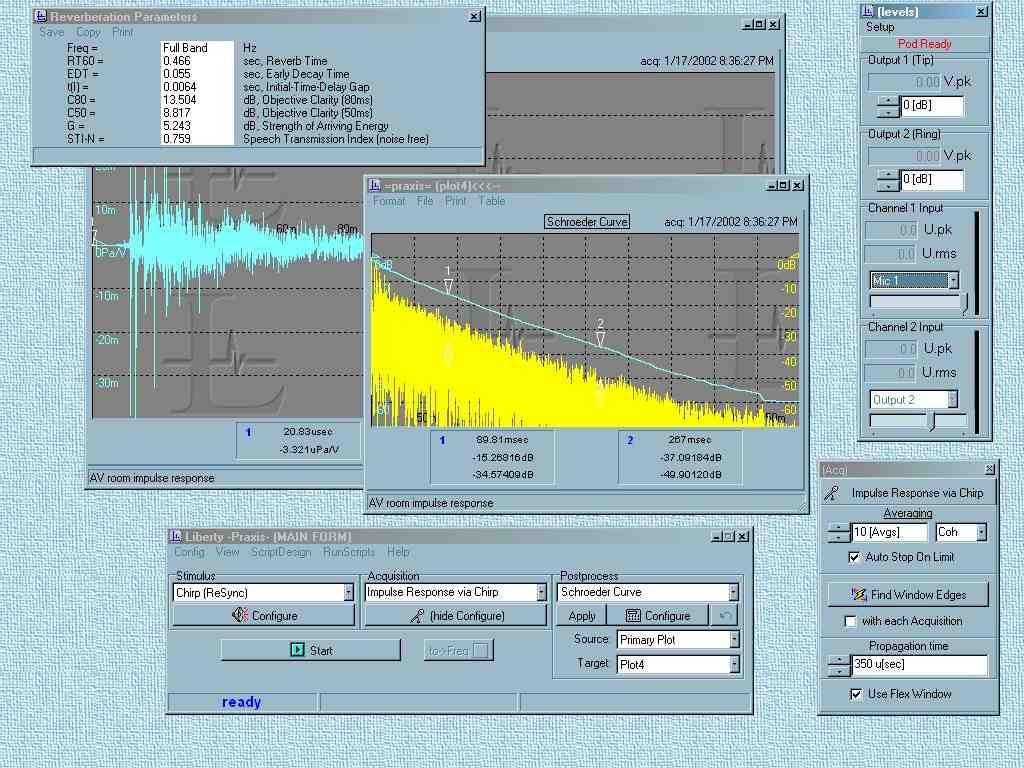The height and width of the screenshot is (768, 1024).
Task: Open Stimulus Configure with speaker icon
Action: tap(264, 616)
